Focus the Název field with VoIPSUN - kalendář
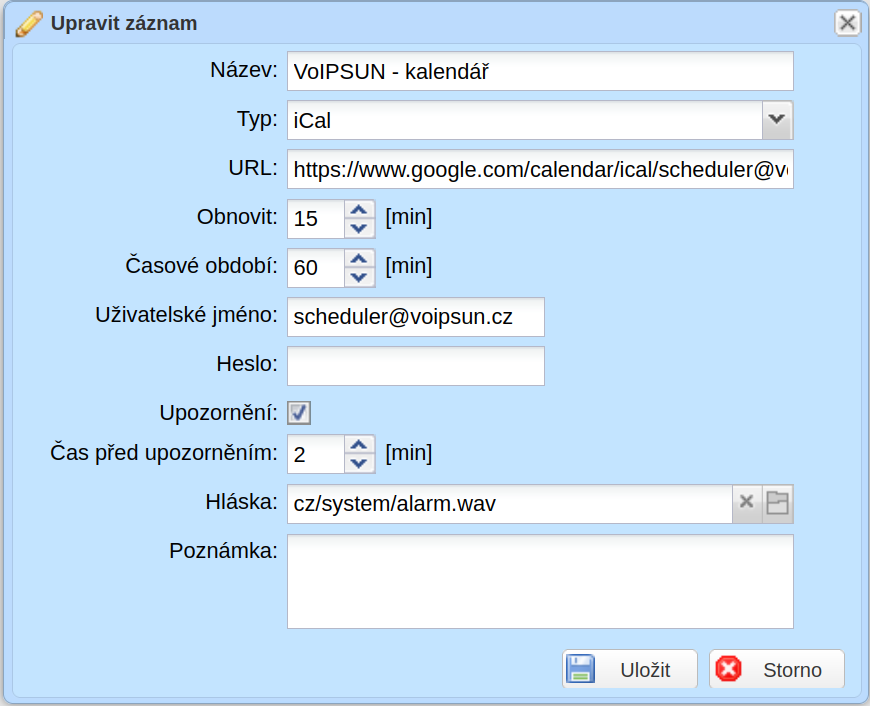Screen dimensions: 870x706 click(540, 71)
